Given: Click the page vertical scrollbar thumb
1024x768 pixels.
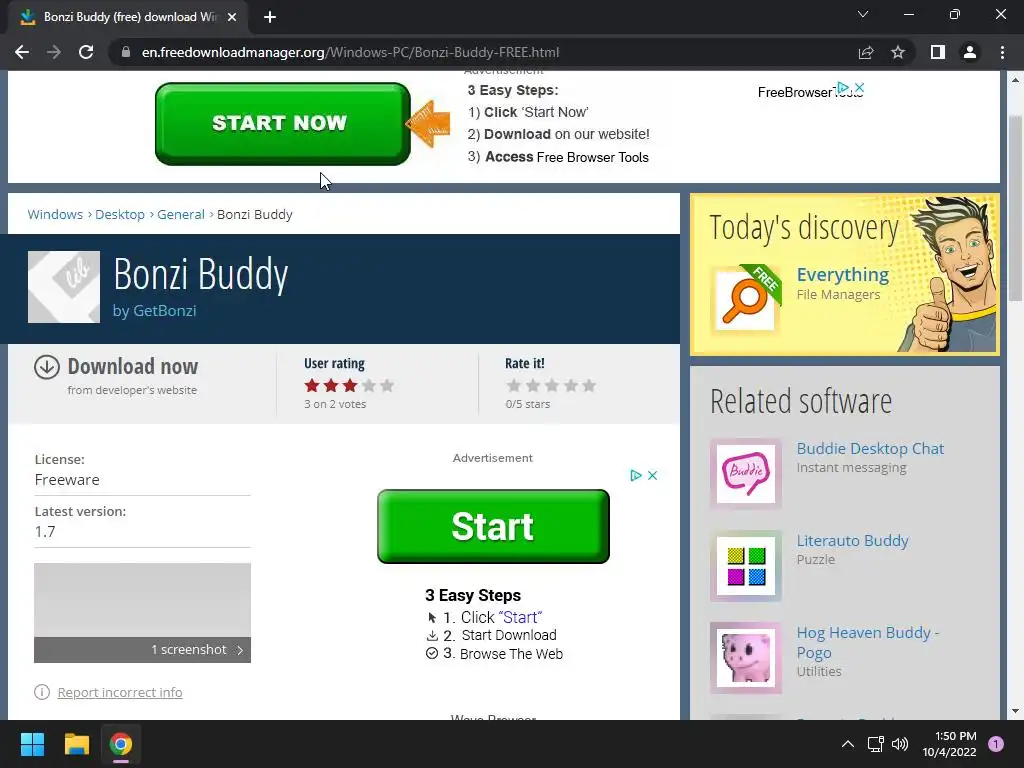Looking at the screenshot, I should tap(1015, 206).
